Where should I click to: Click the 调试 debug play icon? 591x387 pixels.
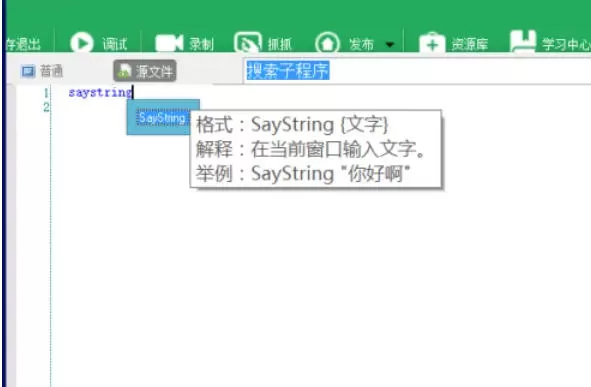click(x=81, y=42)
